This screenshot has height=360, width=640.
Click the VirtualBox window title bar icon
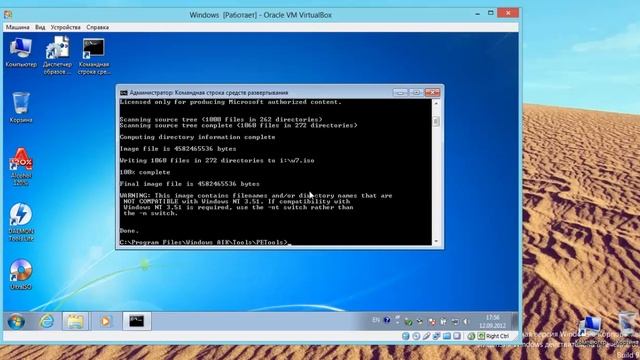pyautogui.click(x=8, y=15)
